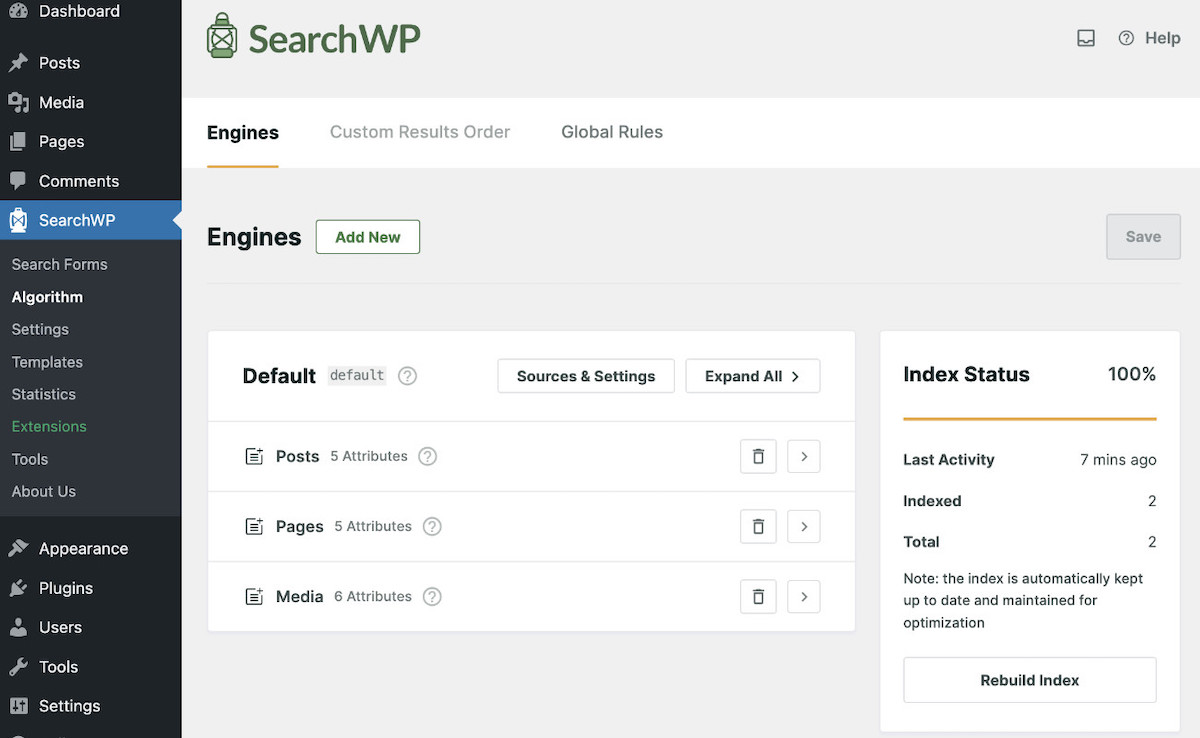
Task: Click the Appearance paintbrush icon
Action: 18,548
